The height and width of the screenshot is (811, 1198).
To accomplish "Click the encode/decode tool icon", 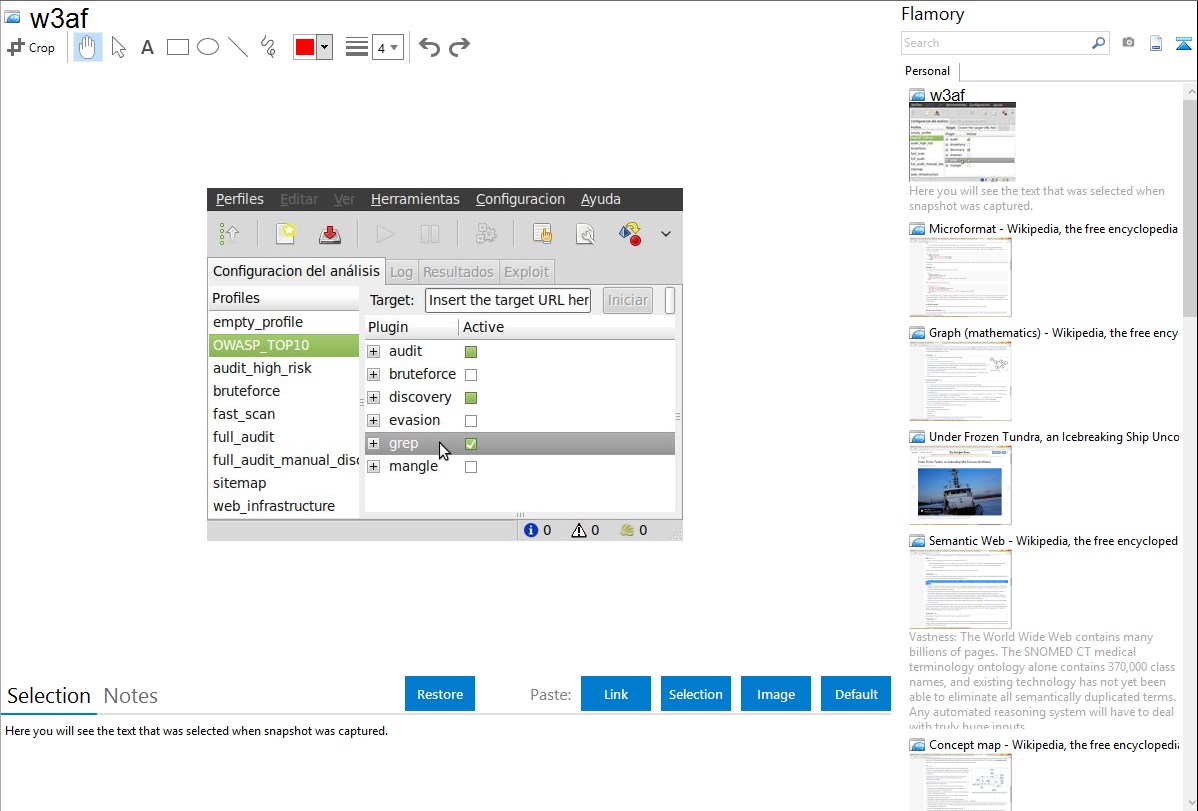I will click(x=630, y=234).
